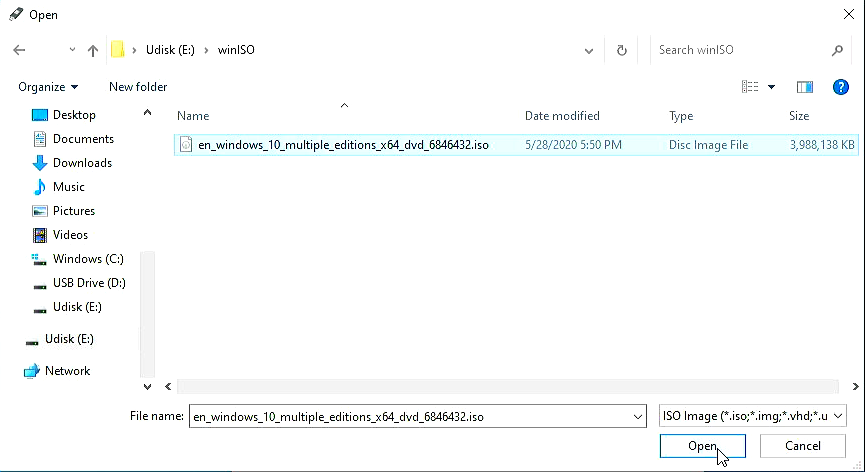Expand the File name history dropdown
The image size is (865, 472).
coord(638,416)
